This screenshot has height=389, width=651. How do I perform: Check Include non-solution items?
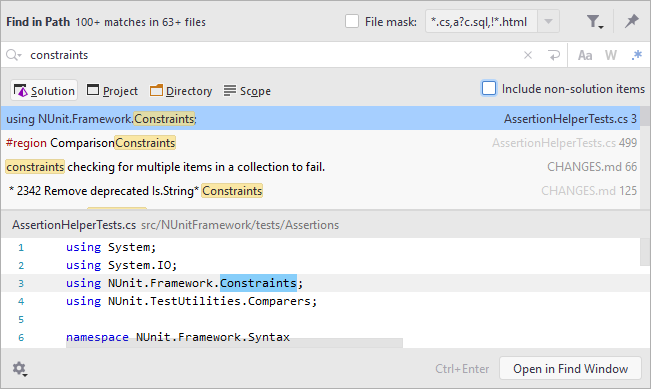click(x=489, y=88)
